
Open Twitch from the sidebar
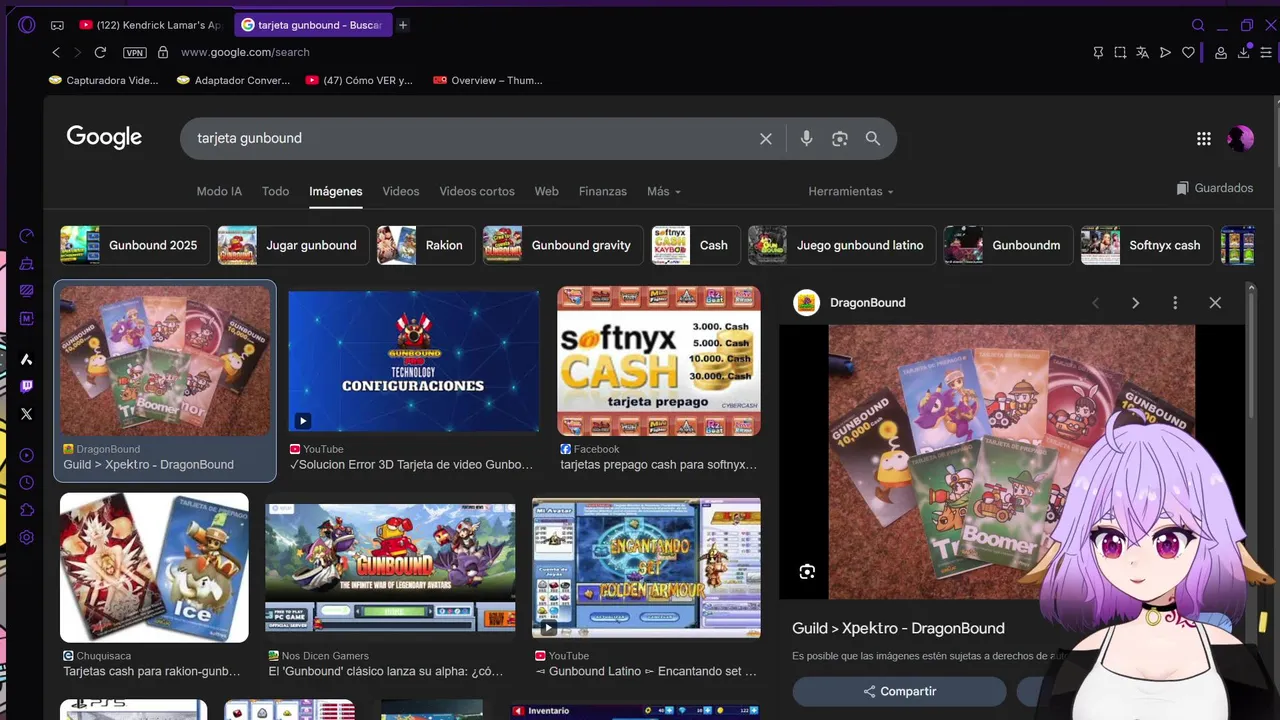pos(27,386)
